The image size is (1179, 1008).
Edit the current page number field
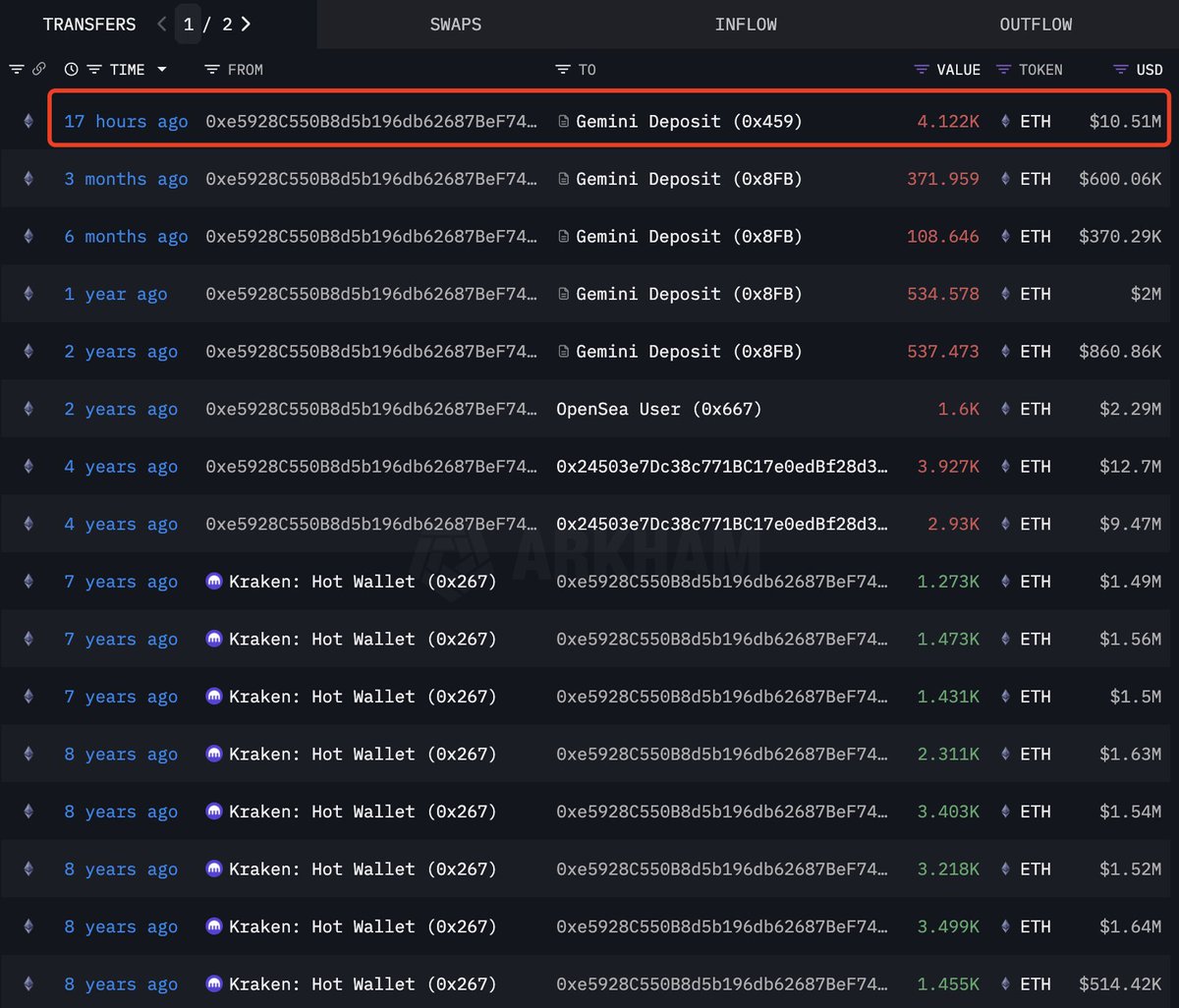(x=188, y=25)
